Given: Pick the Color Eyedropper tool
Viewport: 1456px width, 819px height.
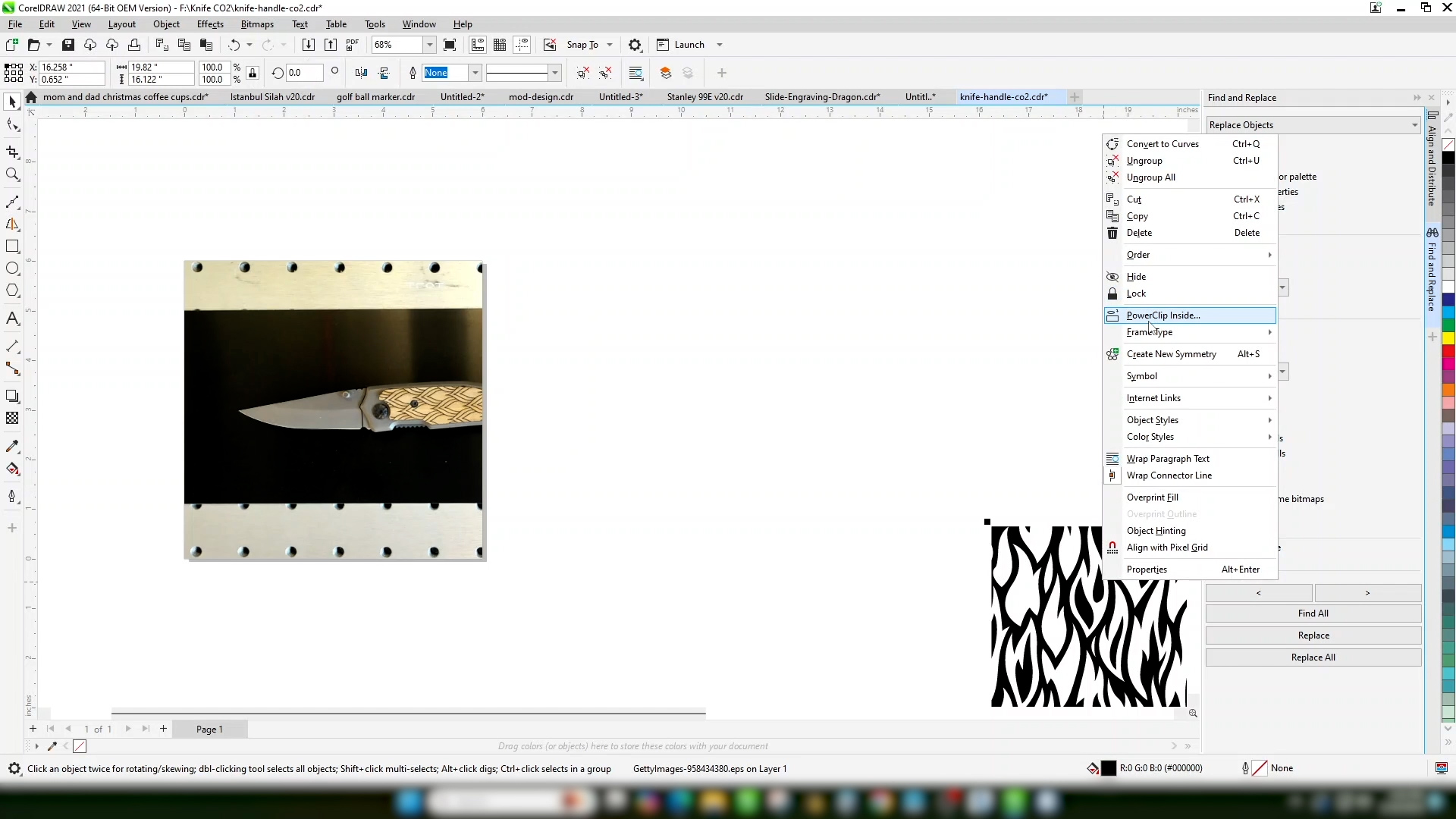Looking at the screenshot, I should (12, 447).
